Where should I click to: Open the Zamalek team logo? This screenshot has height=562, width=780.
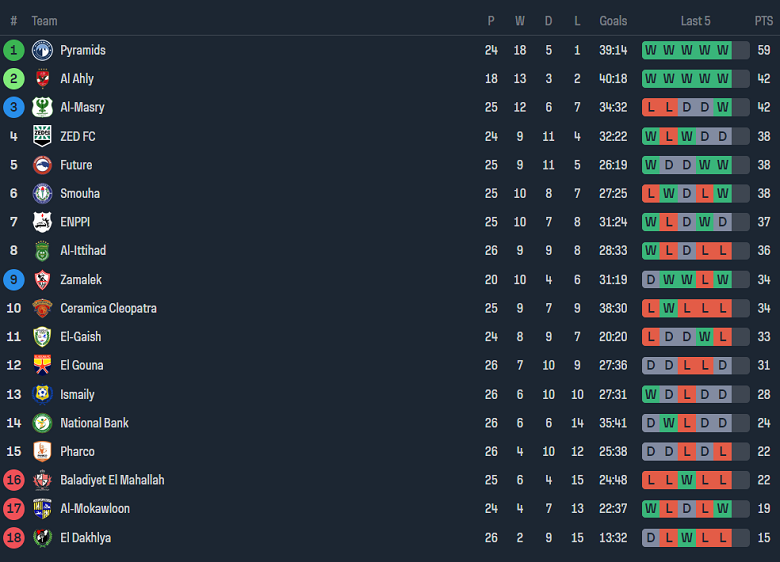click(42, 280)
